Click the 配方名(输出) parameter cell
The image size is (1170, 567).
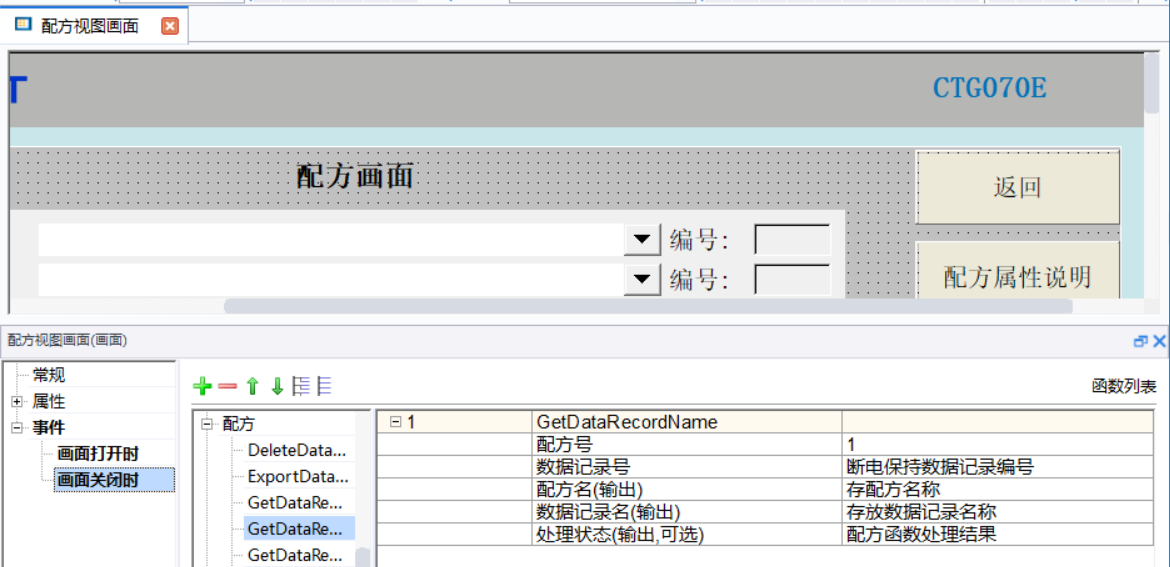click(x=686, y=489)
